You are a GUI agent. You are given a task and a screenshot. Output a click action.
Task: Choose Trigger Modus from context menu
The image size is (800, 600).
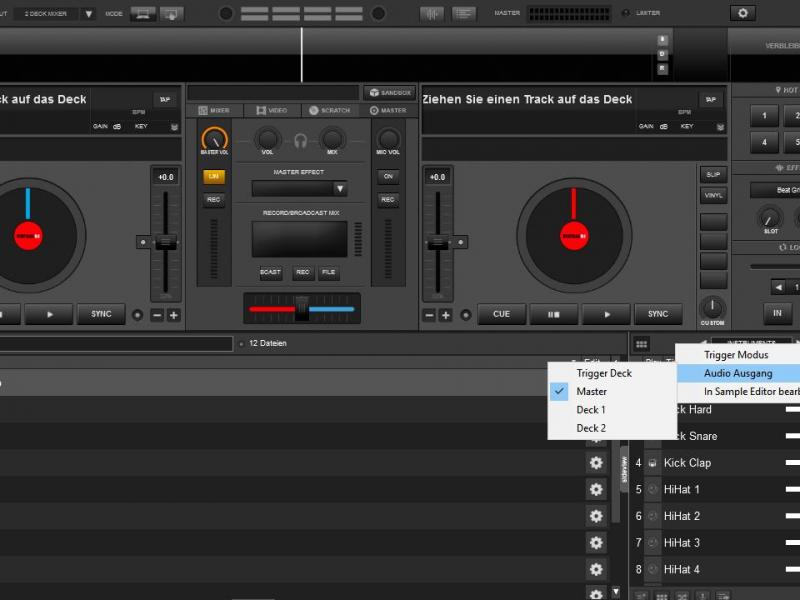pos(736,355)
